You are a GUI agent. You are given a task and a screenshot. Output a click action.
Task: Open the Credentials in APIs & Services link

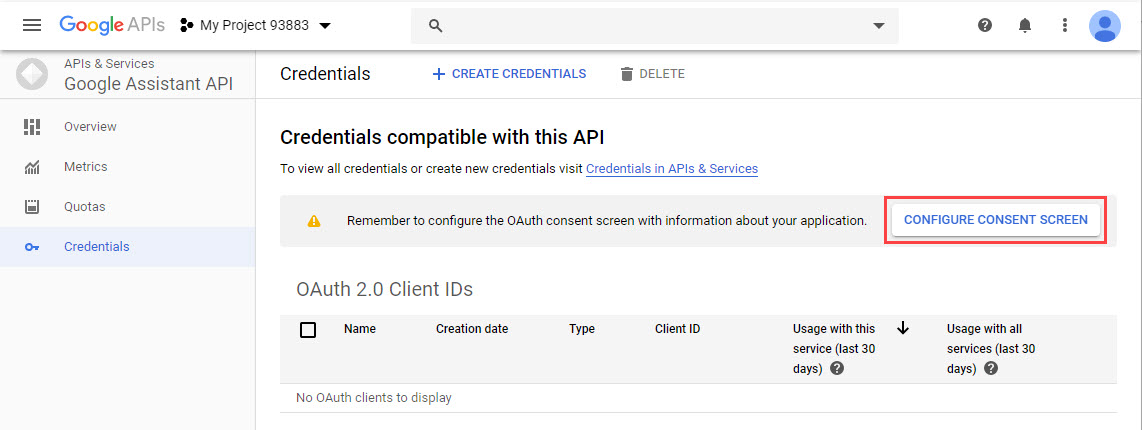click(x=672, y=169)
